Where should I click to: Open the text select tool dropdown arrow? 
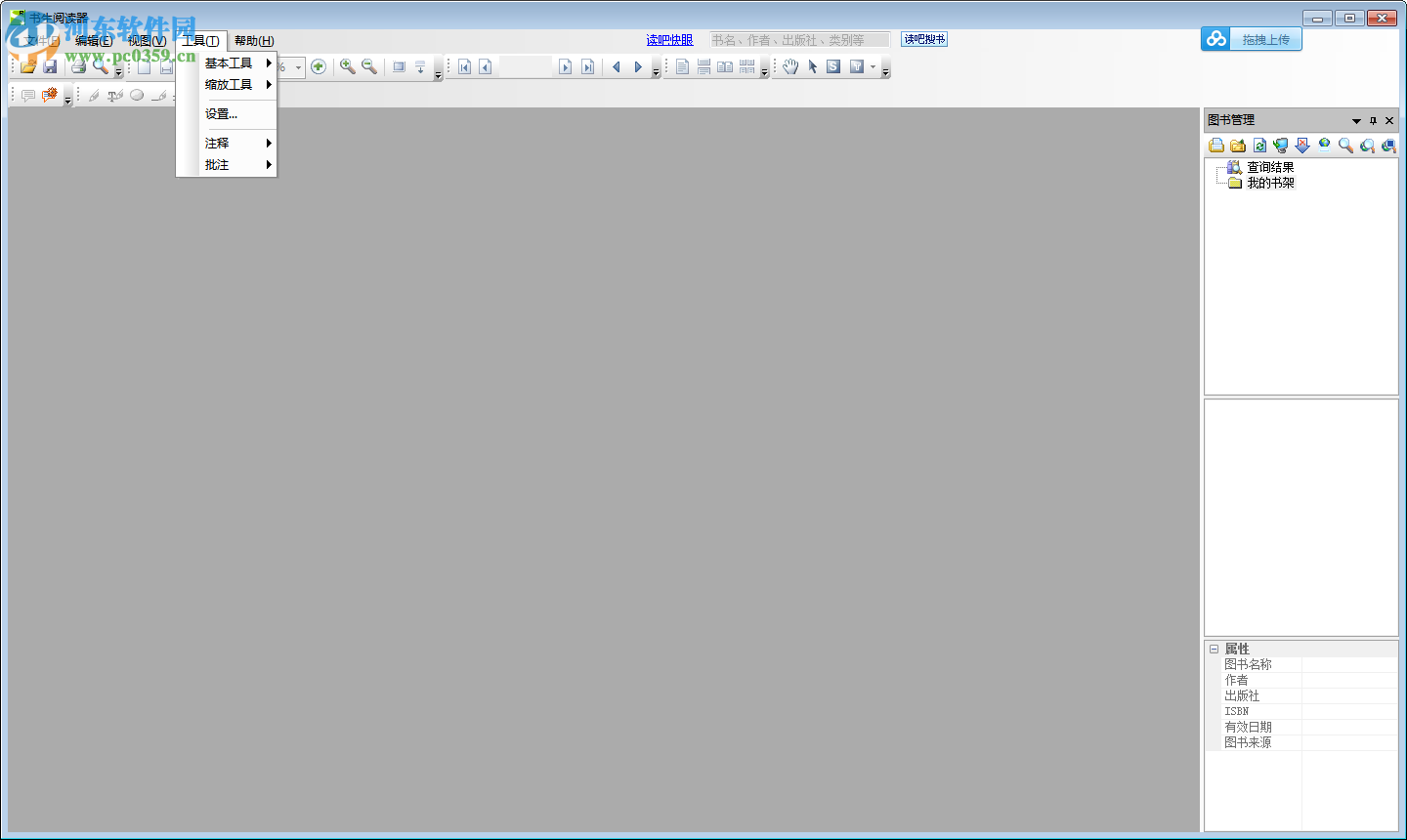pyautogui.click(x=874, y=66)
